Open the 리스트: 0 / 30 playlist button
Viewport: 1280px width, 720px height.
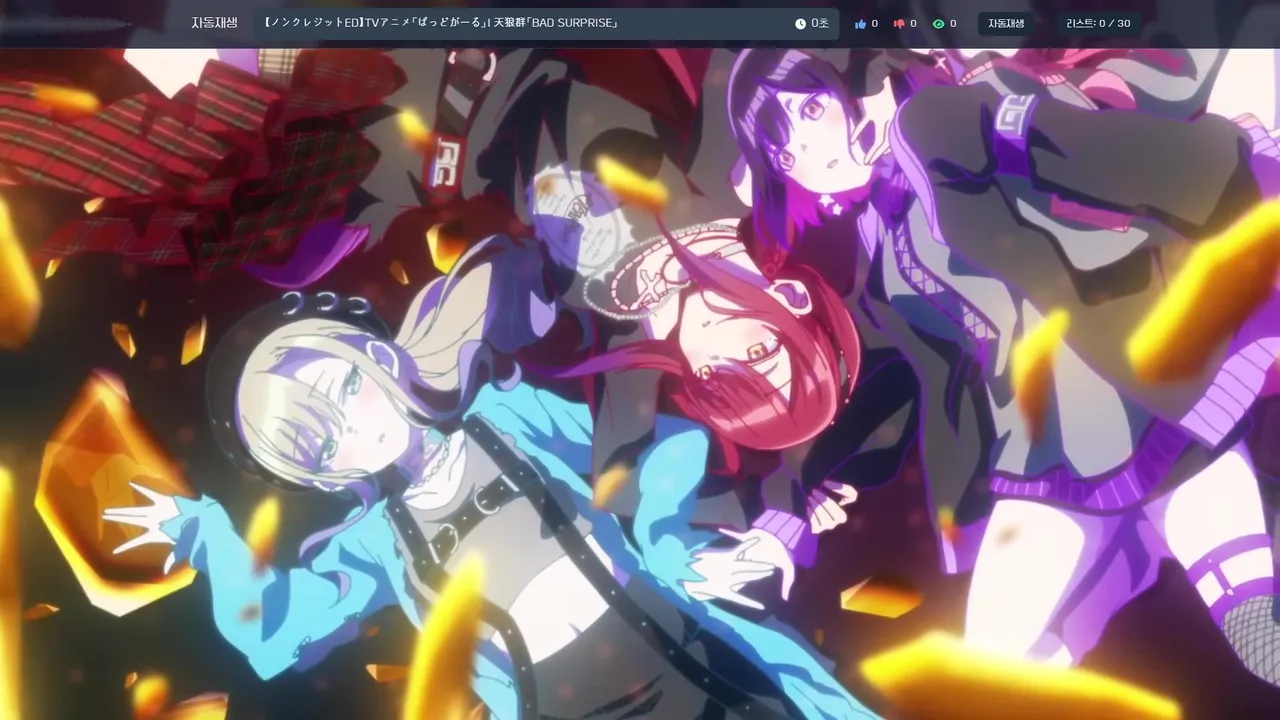point(1098,23)
